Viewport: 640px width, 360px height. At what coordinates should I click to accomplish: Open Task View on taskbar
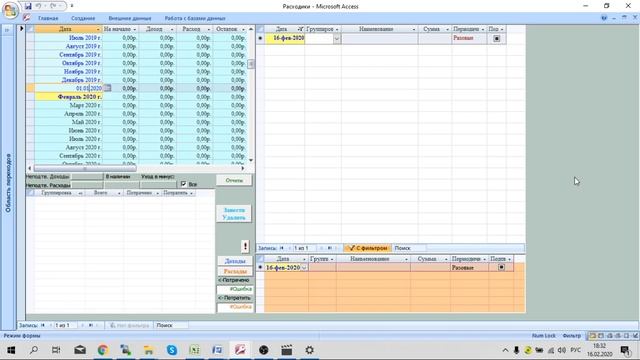pyautogui.click(x=56, y=350)
